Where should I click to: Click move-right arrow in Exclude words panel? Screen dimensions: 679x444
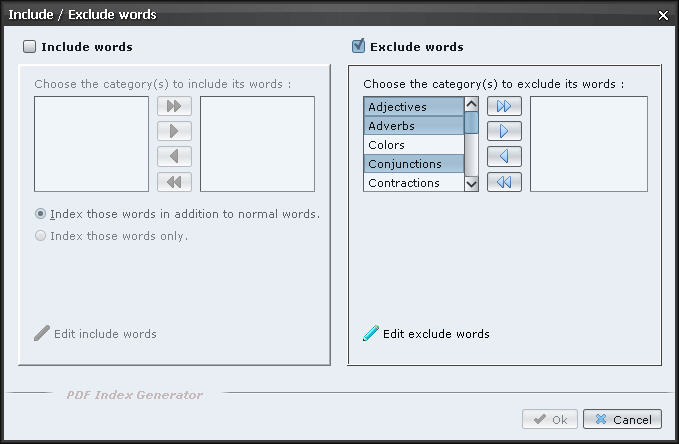click(x=504, y=131)
